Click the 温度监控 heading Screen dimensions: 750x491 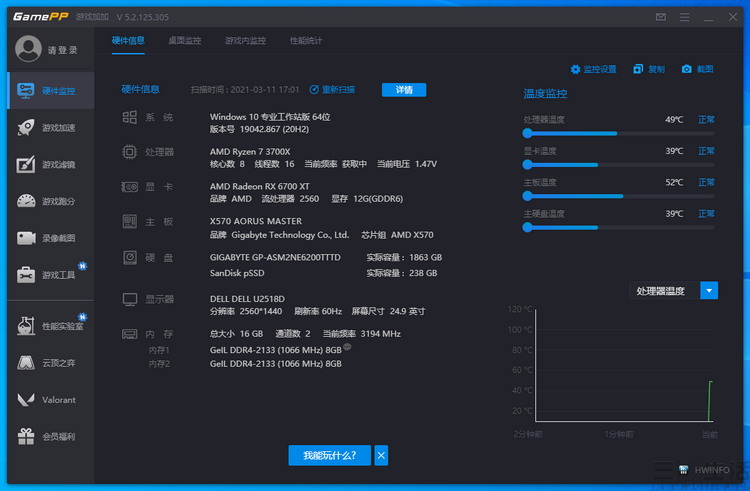pos(545,94)
